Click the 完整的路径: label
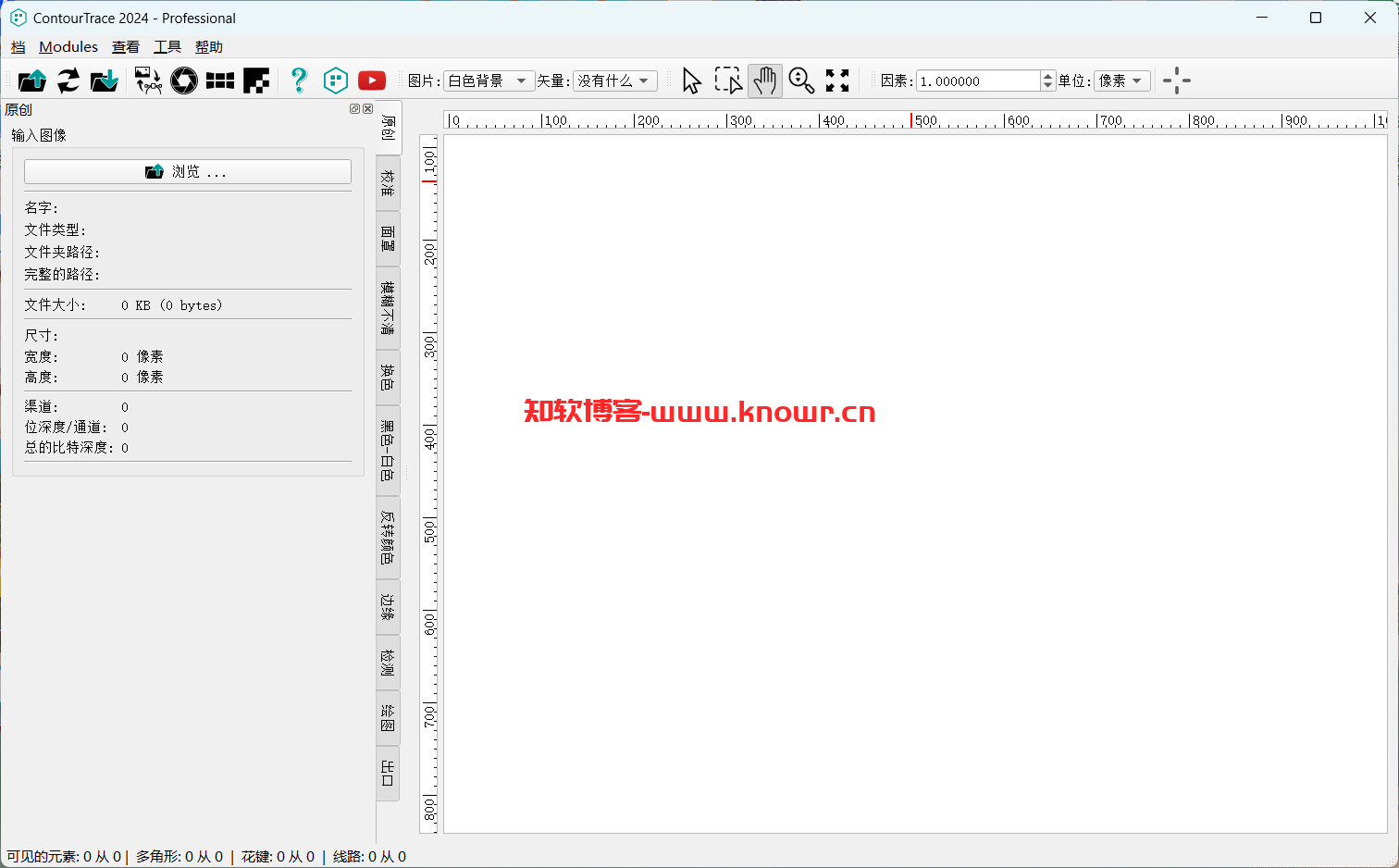This screenshot has height=868, width=1399. coord(62,274)
